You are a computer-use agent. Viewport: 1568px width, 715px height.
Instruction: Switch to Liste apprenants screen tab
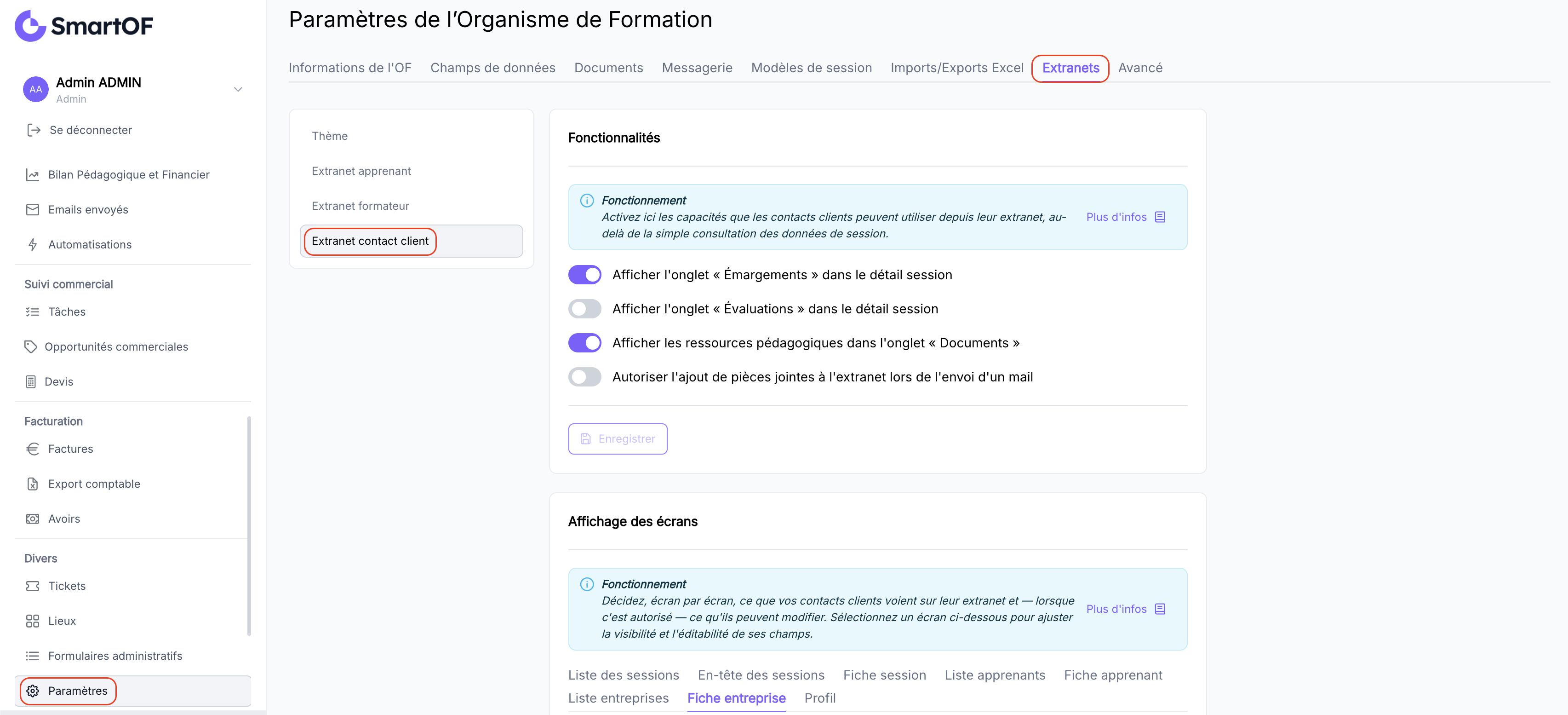click(x=995, y=675)
